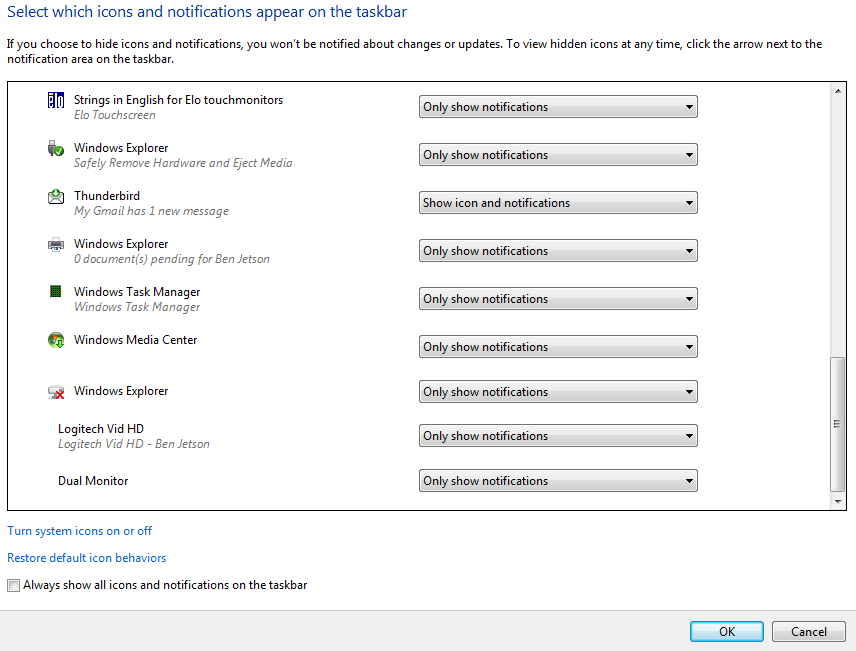Click Restore default icon behaviors link
This screenshot has width=856, height=651.
coord(86,558)
